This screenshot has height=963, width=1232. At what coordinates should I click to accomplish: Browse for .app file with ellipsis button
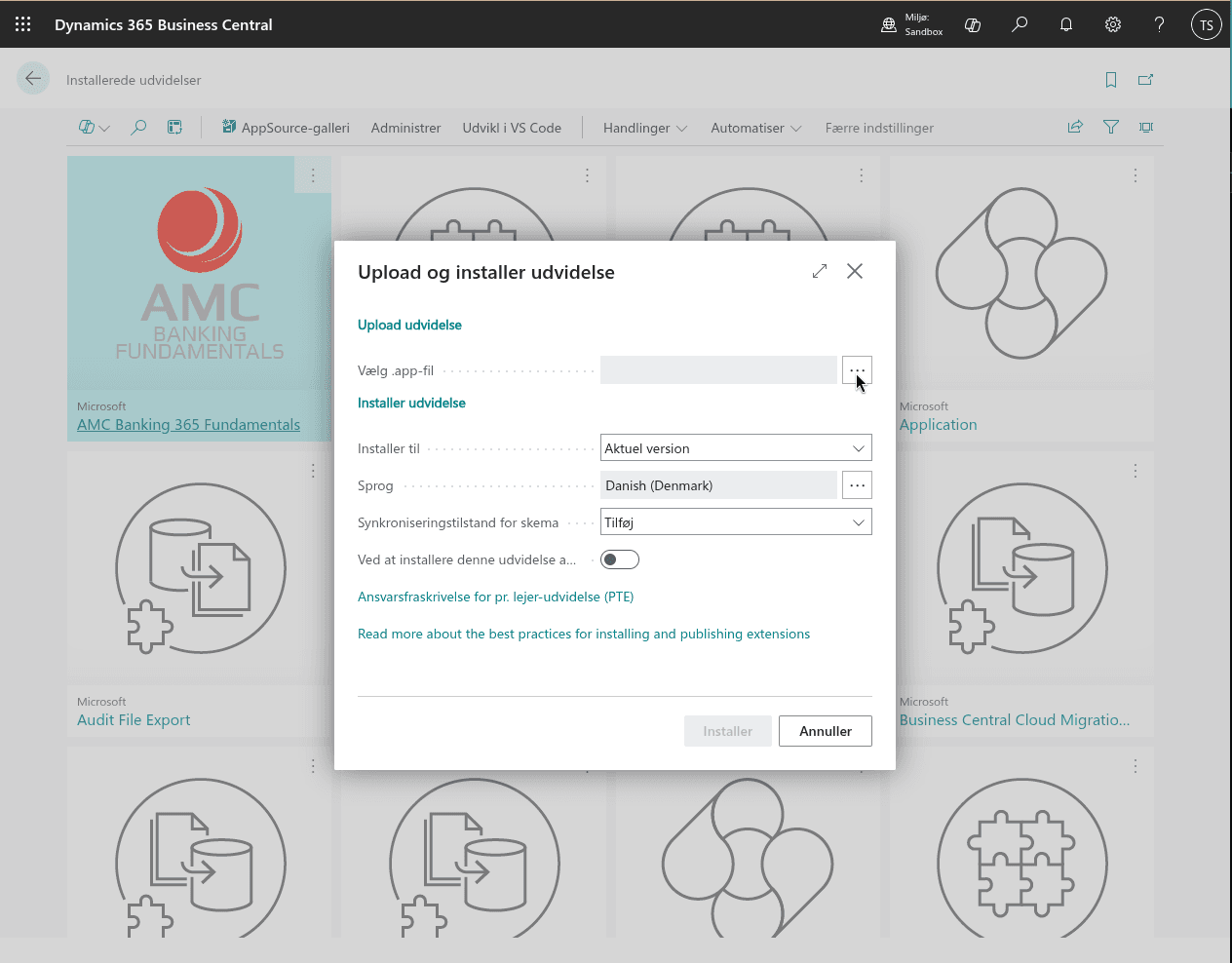coord(857,370)
